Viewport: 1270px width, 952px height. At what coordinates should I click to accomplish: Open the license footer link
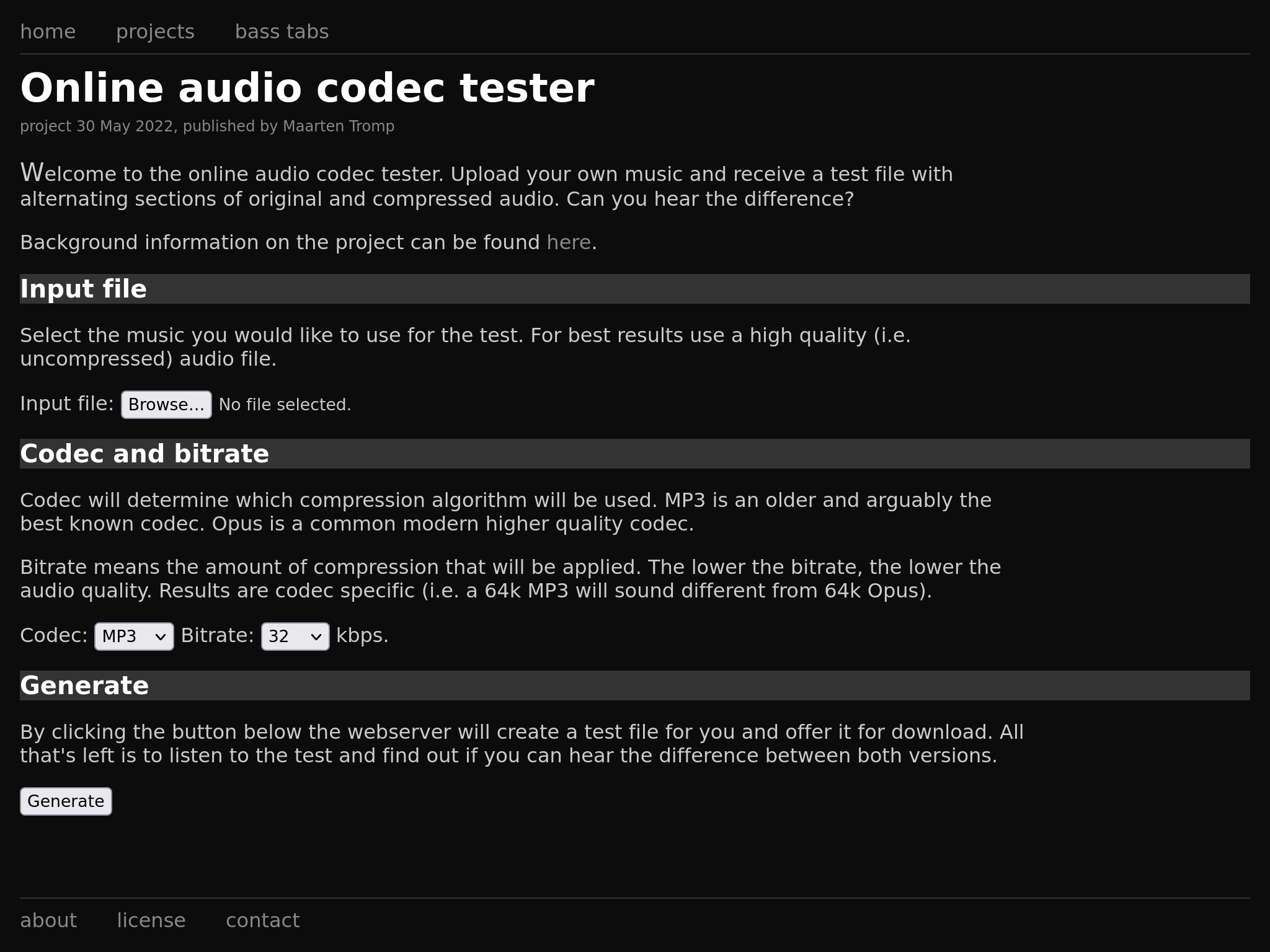tap(151, 920)
